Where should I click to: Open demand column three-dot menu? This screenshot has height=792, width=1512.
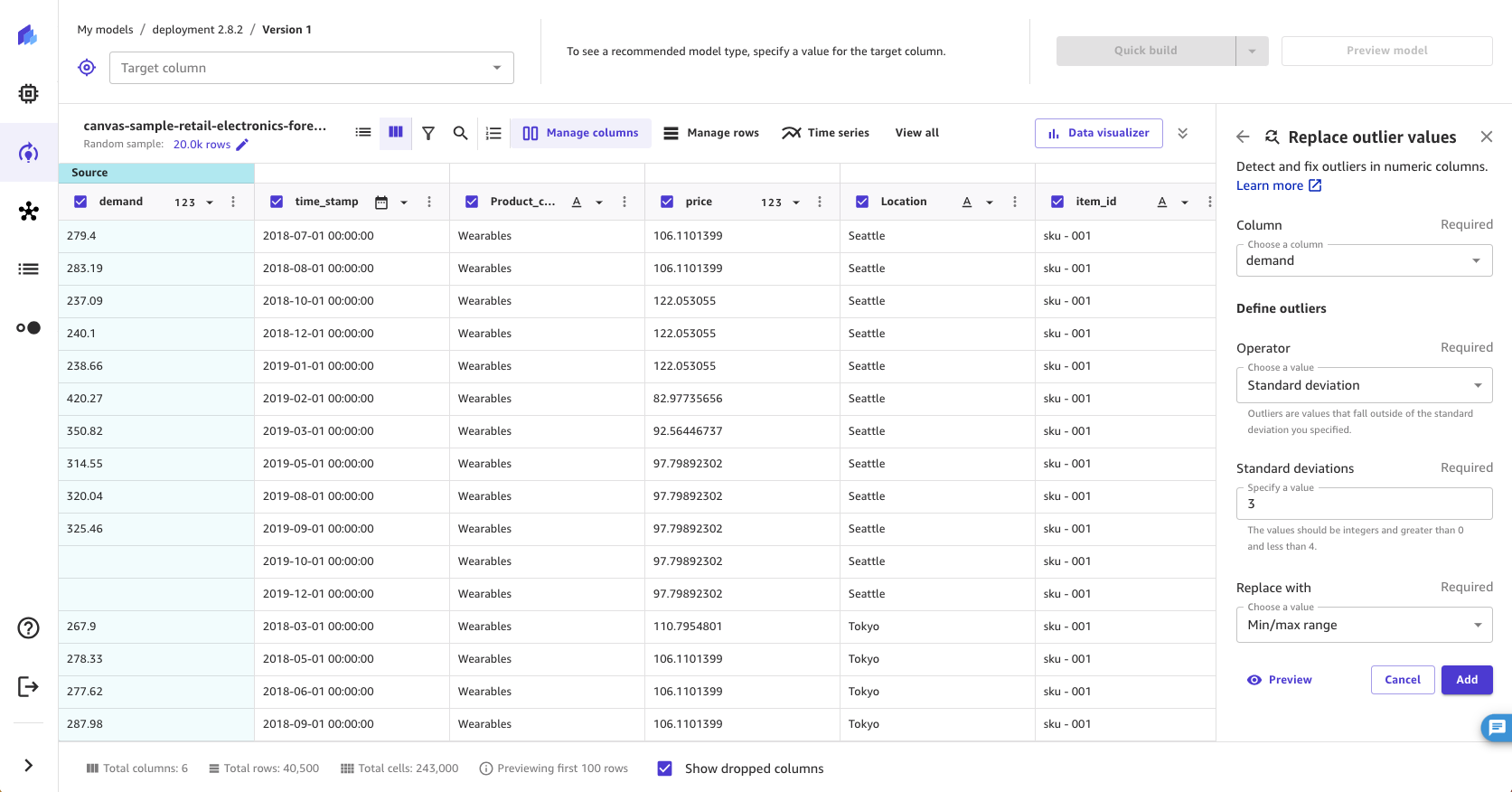[233, 202]
